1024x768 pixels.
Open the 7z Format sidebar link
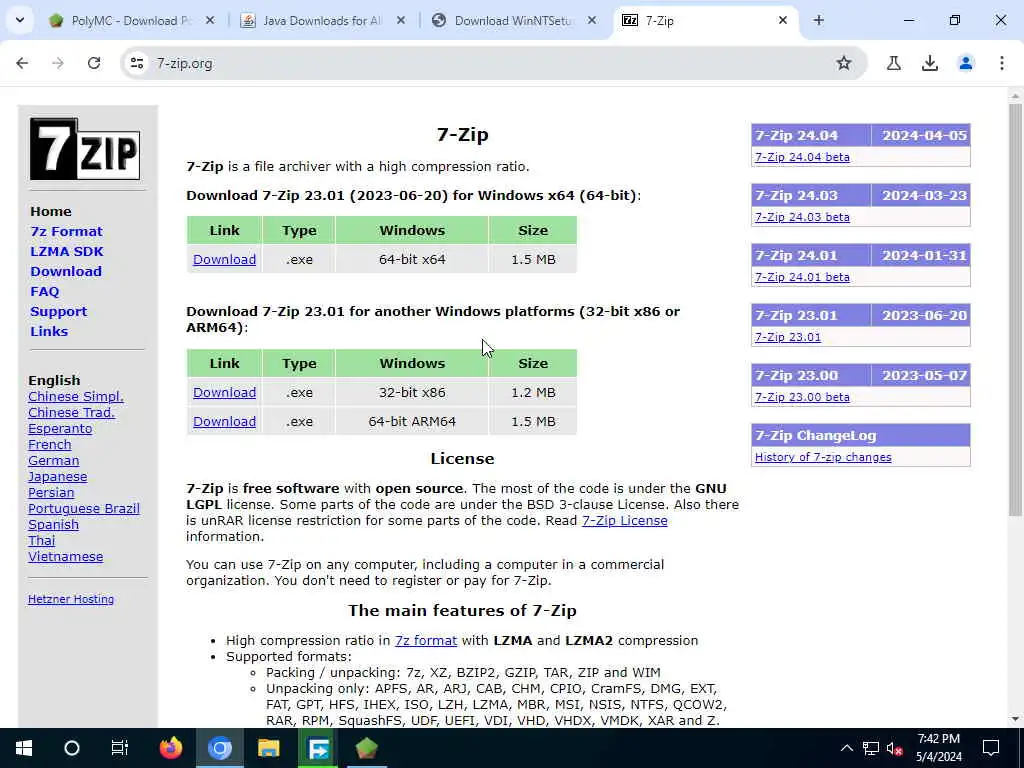coord(66,231)
